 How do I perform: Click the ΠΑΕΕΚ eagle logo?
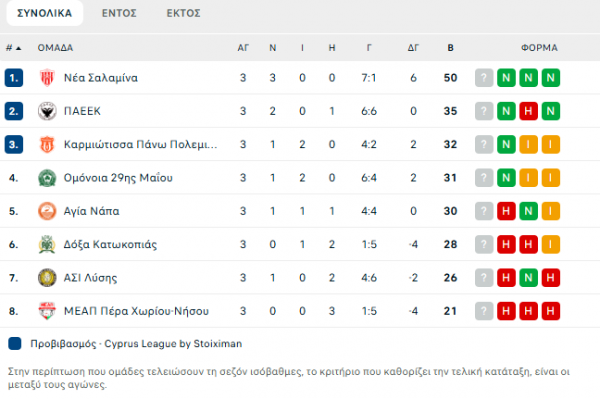(x=47, y=111)
